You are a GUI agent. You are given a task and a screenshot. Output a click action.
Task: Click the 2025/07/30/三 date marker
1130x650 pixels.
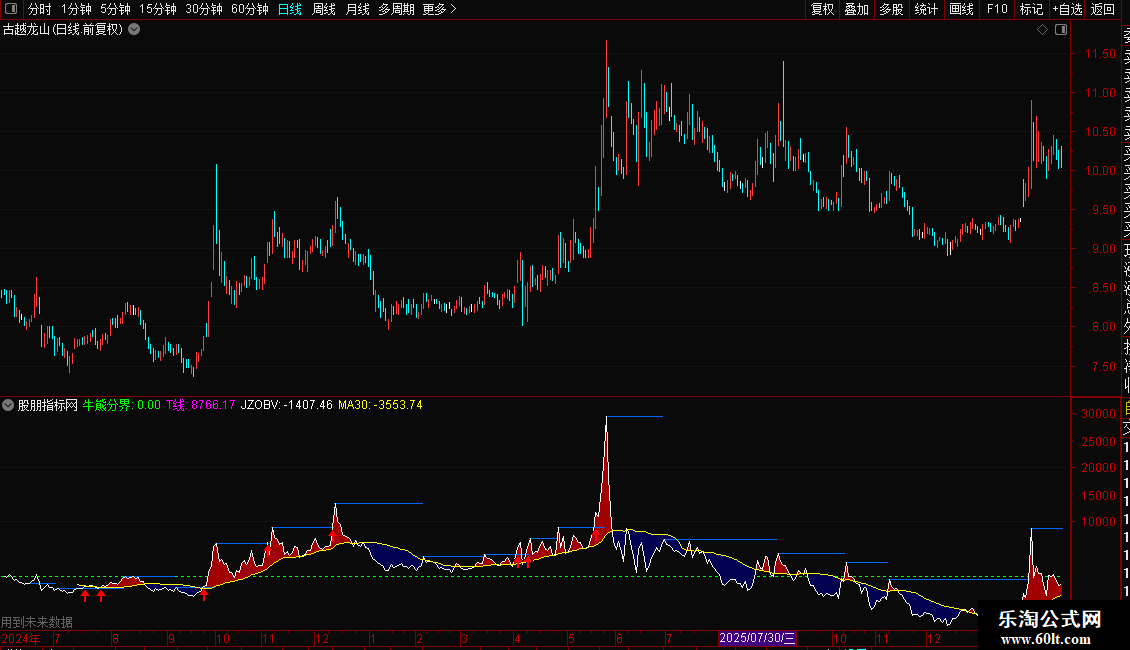[x=757, y=638]
